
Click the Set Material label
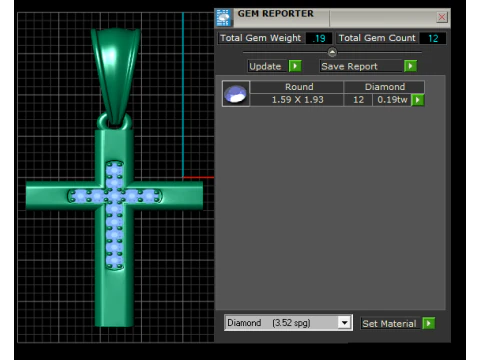click(389, 323)
